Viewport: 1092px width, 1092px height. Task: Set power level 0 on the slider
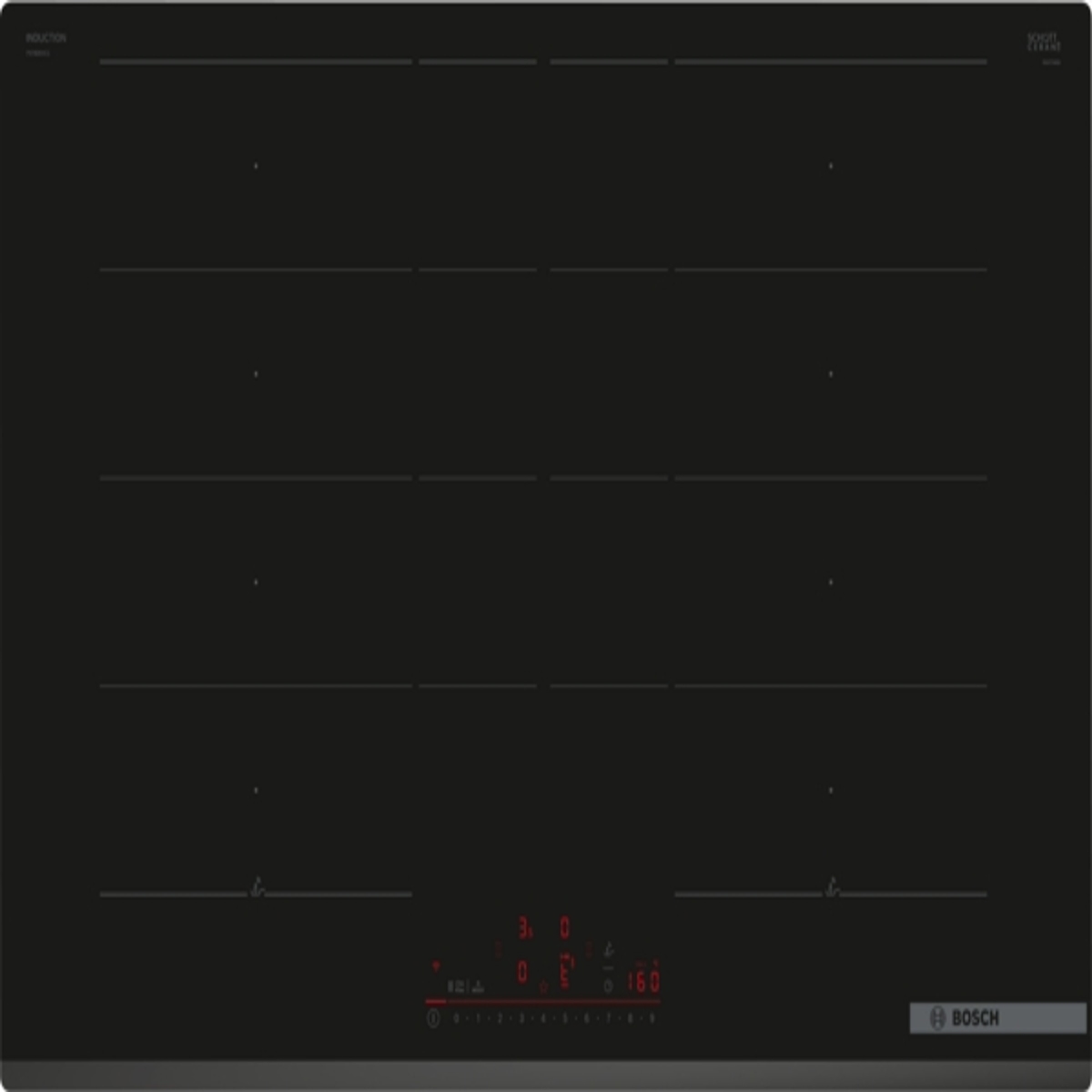click(456, 1018)
